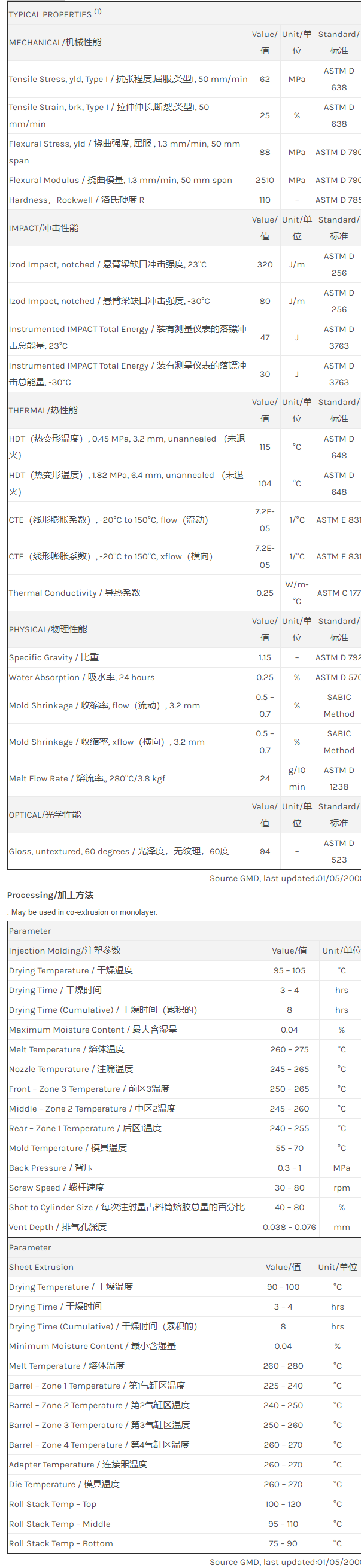The height and width of the screenshot is (1568, 361).
Task: Select the Melt Flow Rate row label
Action: tap(87, 778)
